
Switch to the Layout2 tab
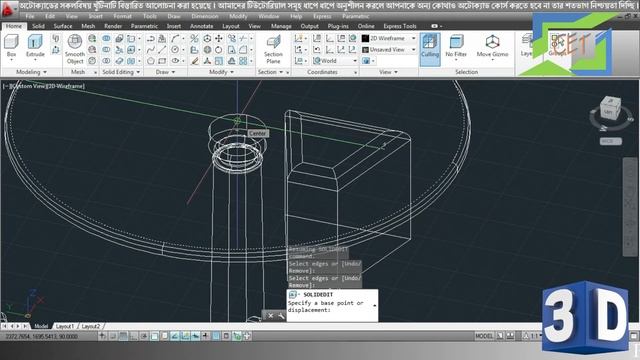[x=91, y=326]
